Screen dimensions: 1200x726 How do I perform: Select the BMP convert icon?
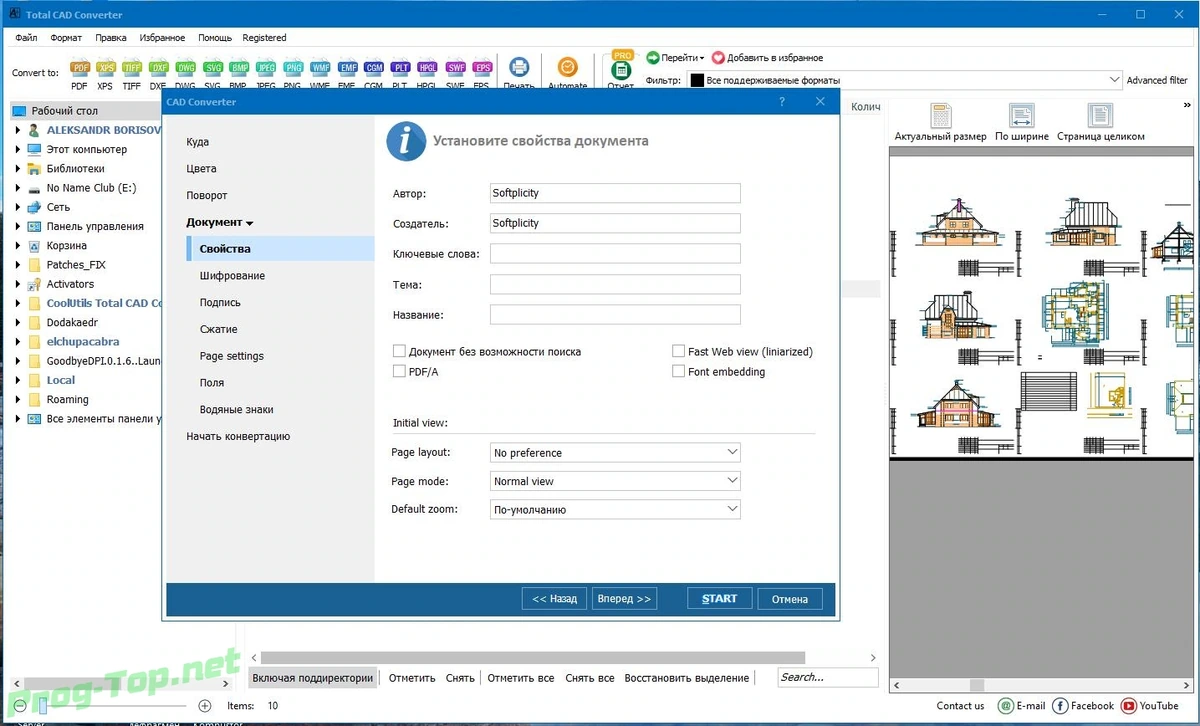pos(239,69)
